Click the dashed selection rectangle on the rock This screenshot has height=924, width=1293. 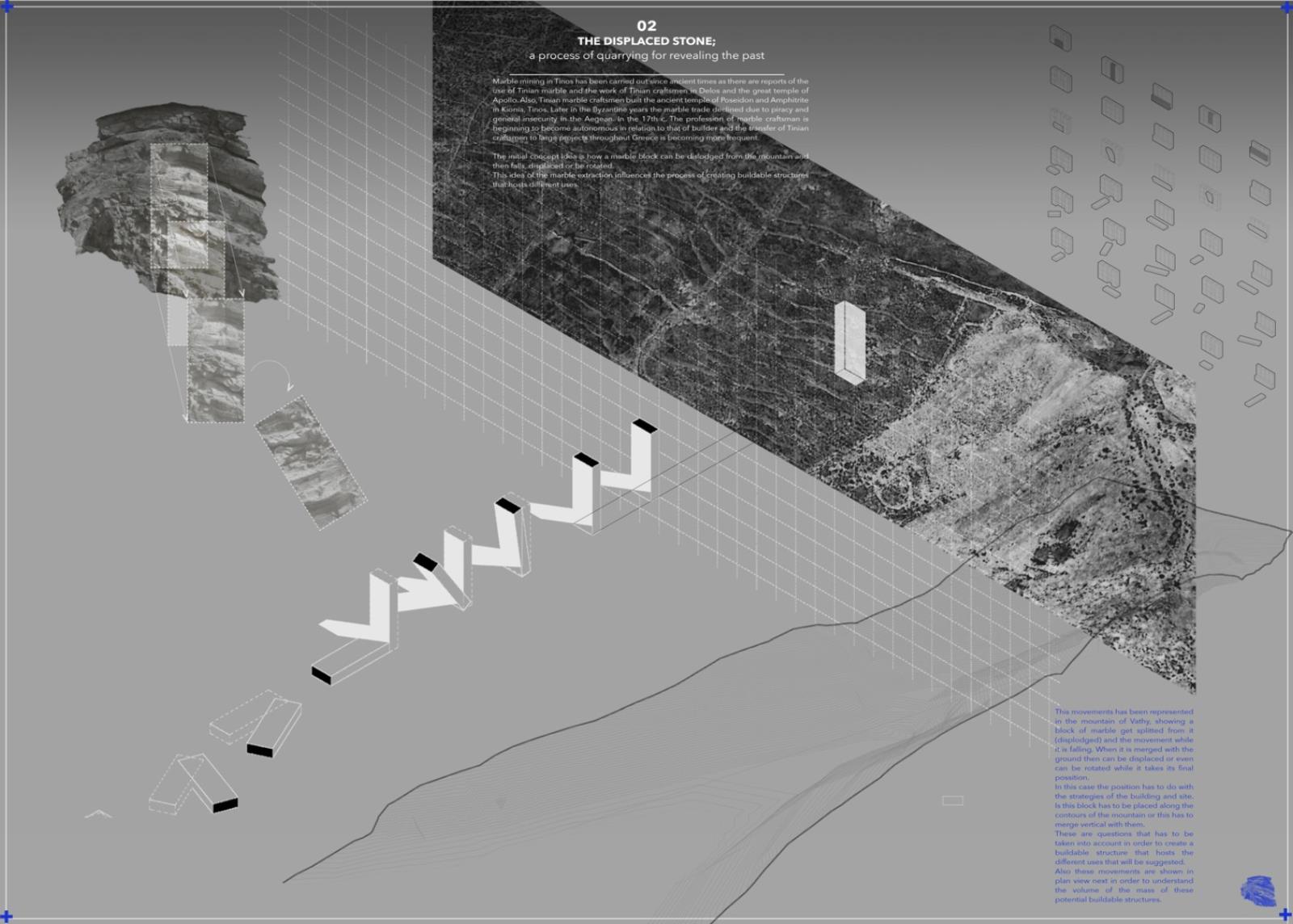[x=179, y=206]
